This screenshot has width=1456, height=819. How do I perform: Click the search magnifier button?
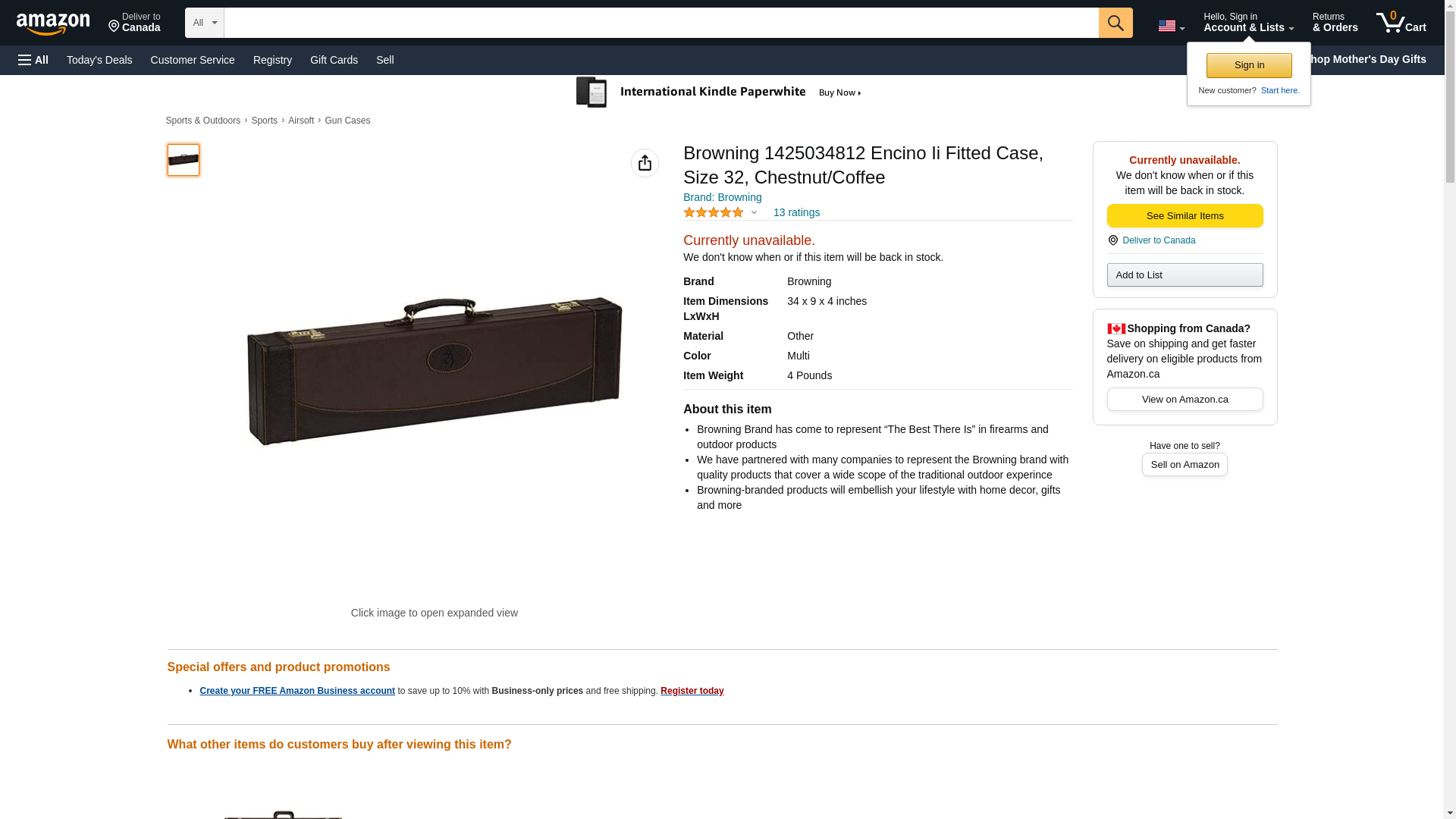coord(1115,23)
